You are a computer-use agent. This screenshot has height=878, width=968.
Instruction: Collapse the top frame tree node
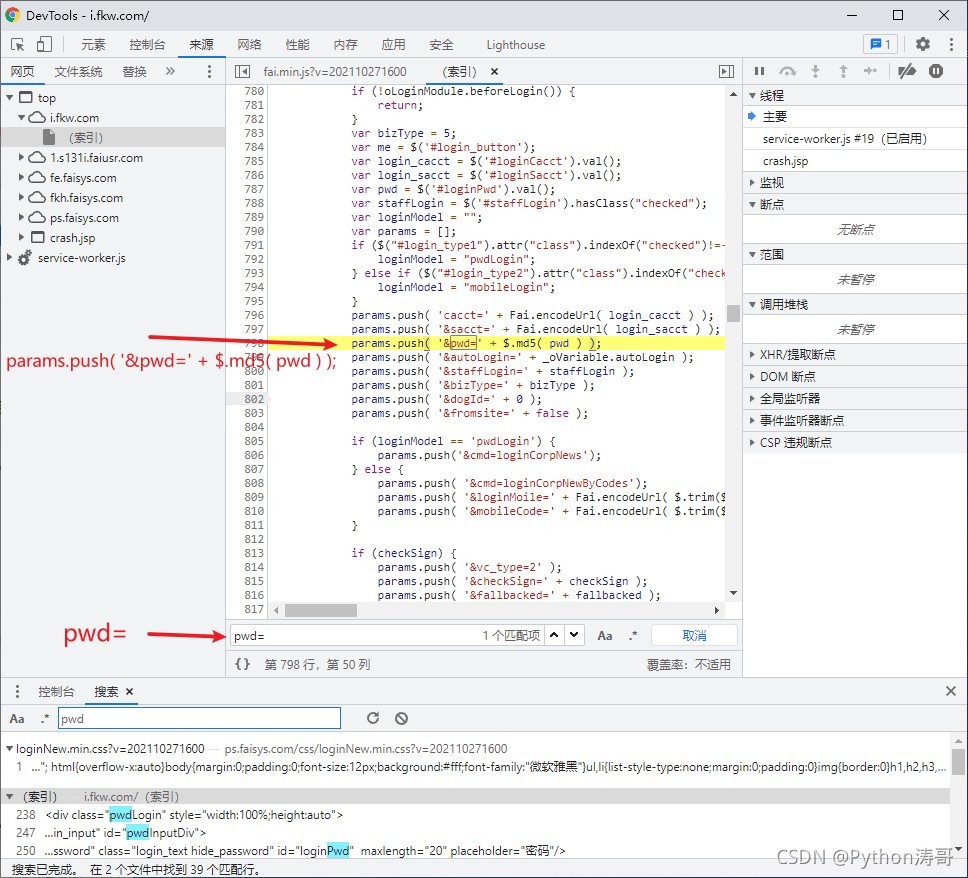[x=10, y=98]
